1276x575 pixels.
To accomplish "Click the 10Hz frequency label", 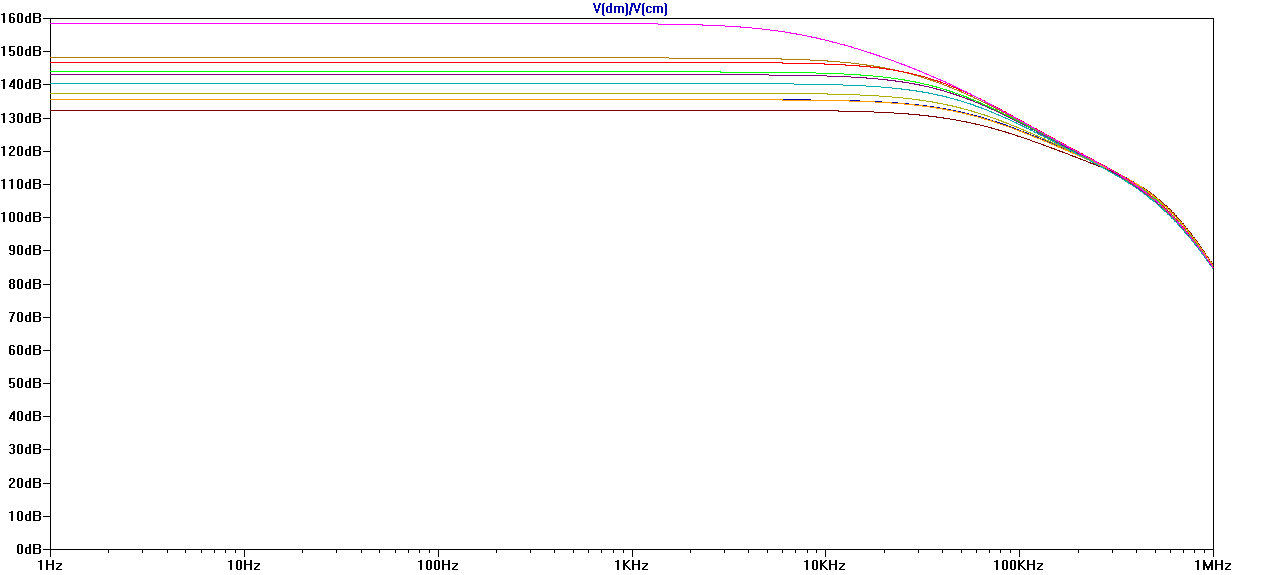I will tap(244, 566).
